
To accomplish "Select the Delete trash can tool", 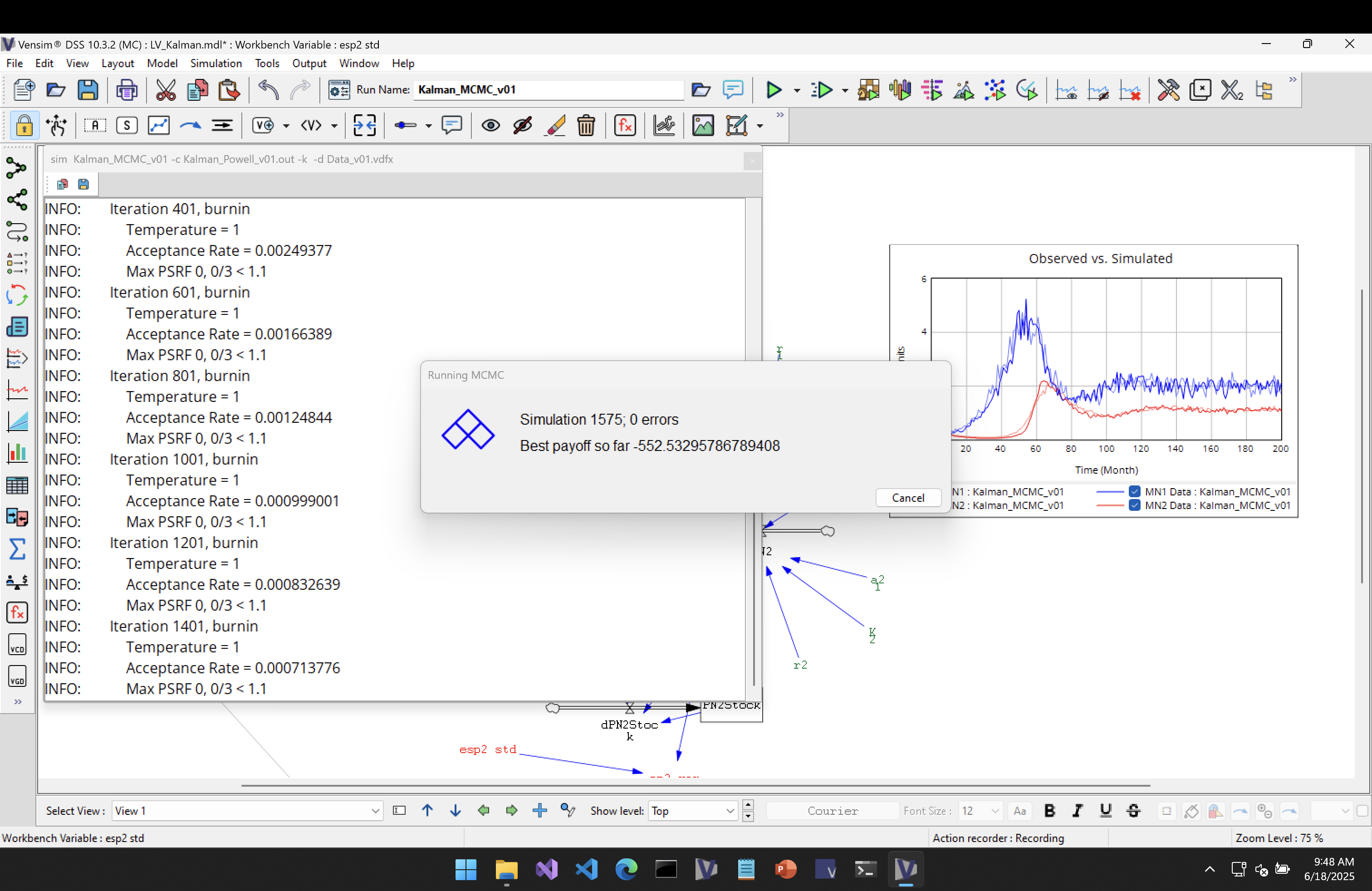I will click(x=586, y=125).
